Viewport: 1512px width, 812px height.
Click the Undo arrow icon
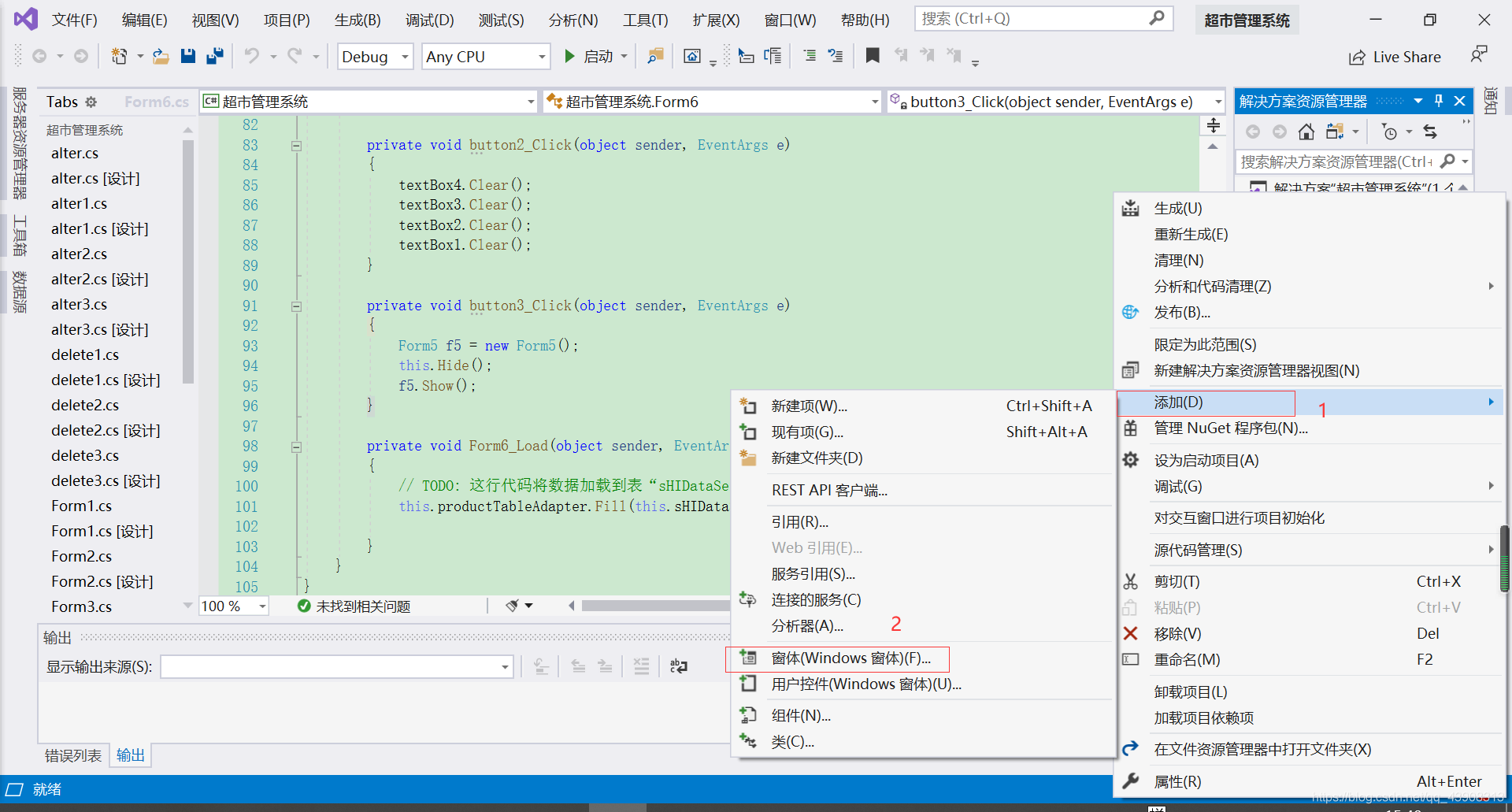pyautogui.click(x=251, y=56)
